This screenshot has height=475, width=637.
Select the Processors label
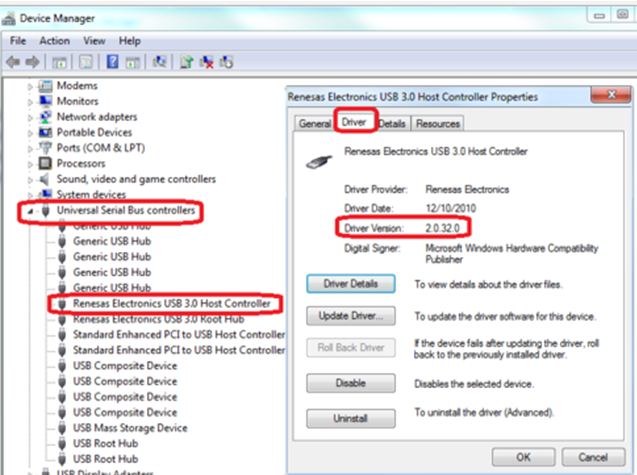(x=81, y=163)
